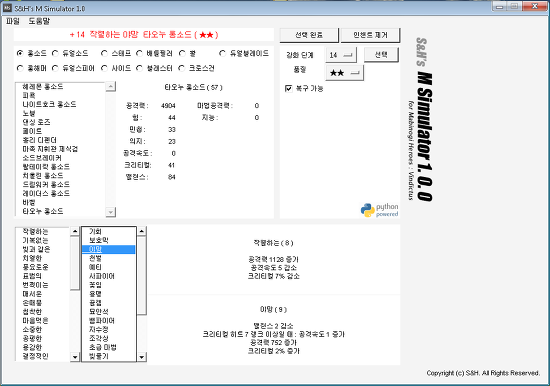Screen dimensions: 550x386
Task: Select 마음먹은 prefix enchant
Action: coord(35,320)
